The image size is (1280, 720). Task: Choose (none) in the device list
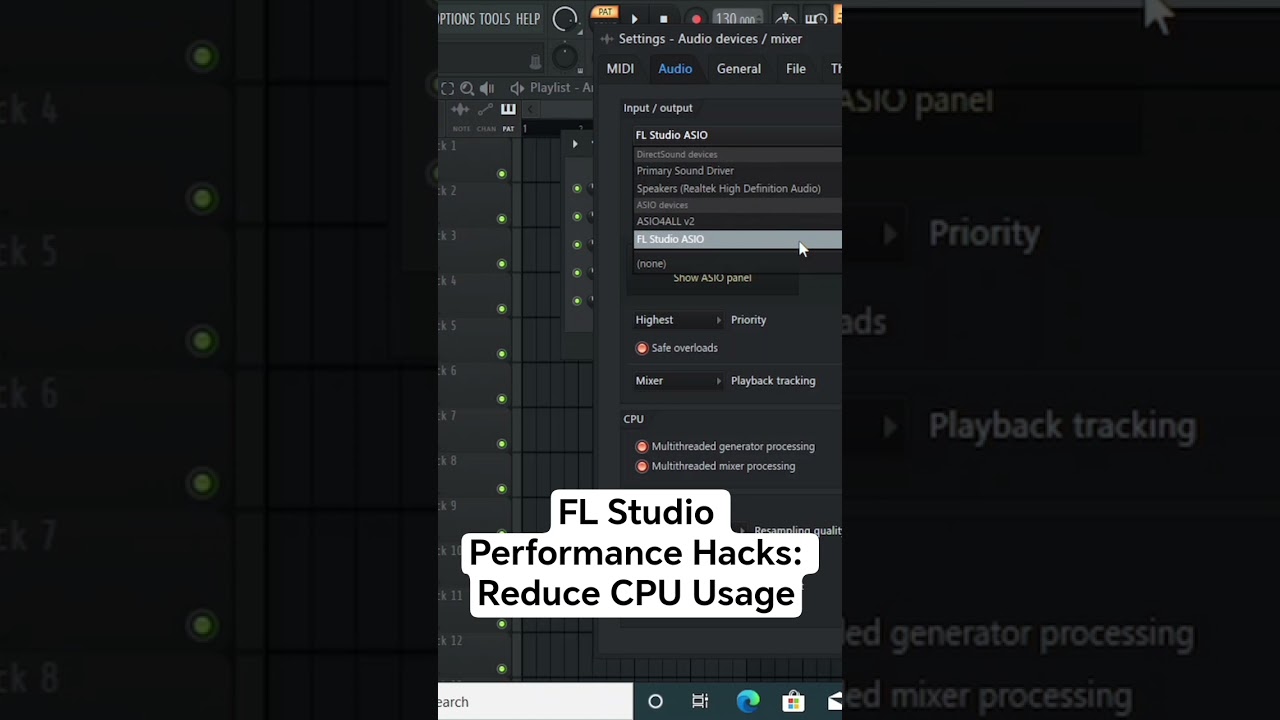click(x=738, y=263)
